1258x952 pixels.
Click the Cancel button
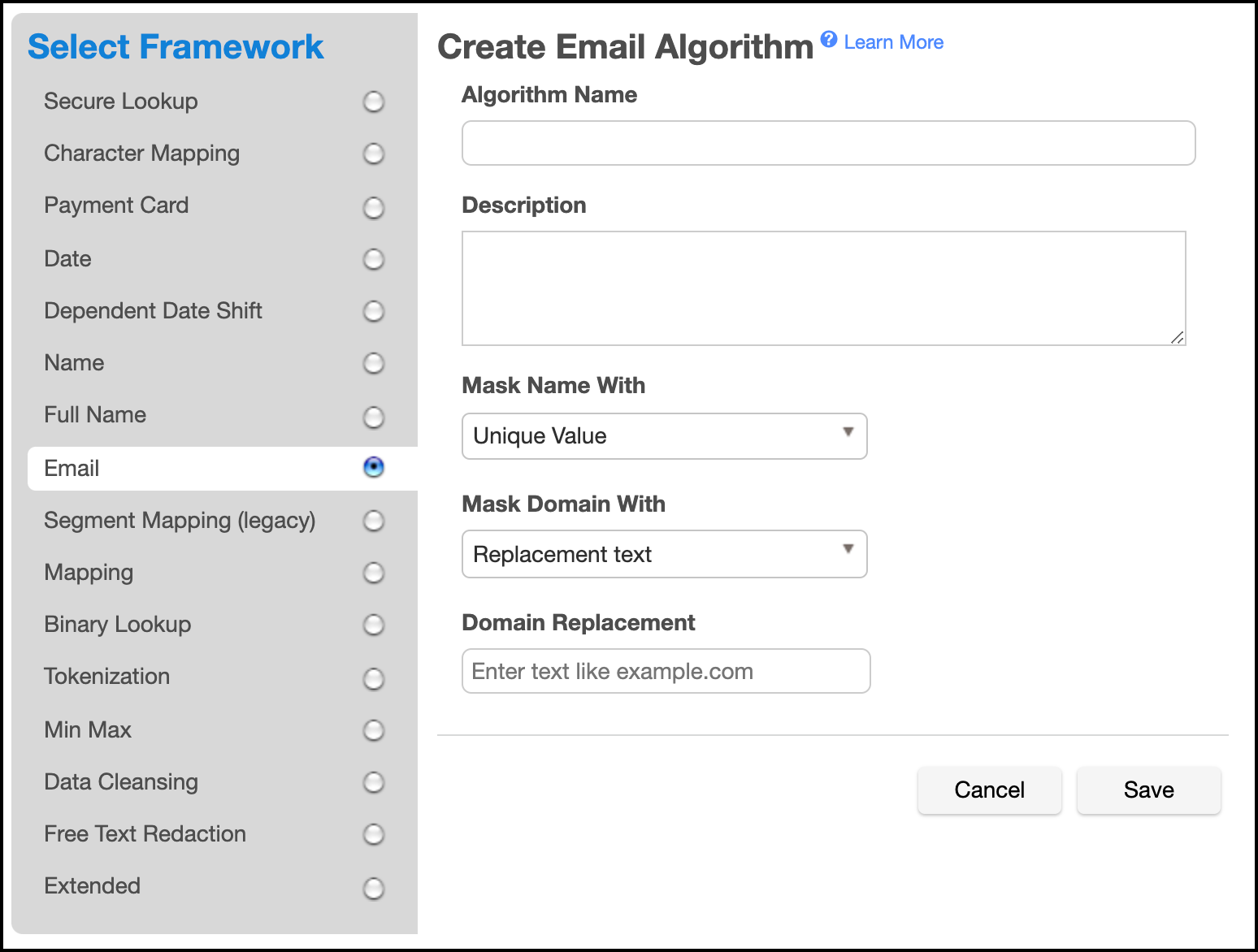click(989, 790)
